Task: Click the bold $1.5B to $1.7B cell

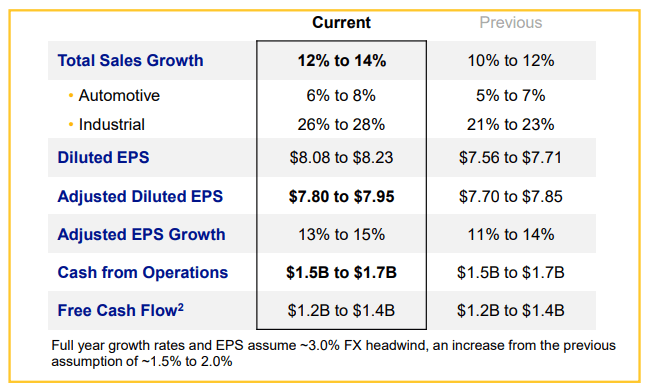Action: point(341,272)
